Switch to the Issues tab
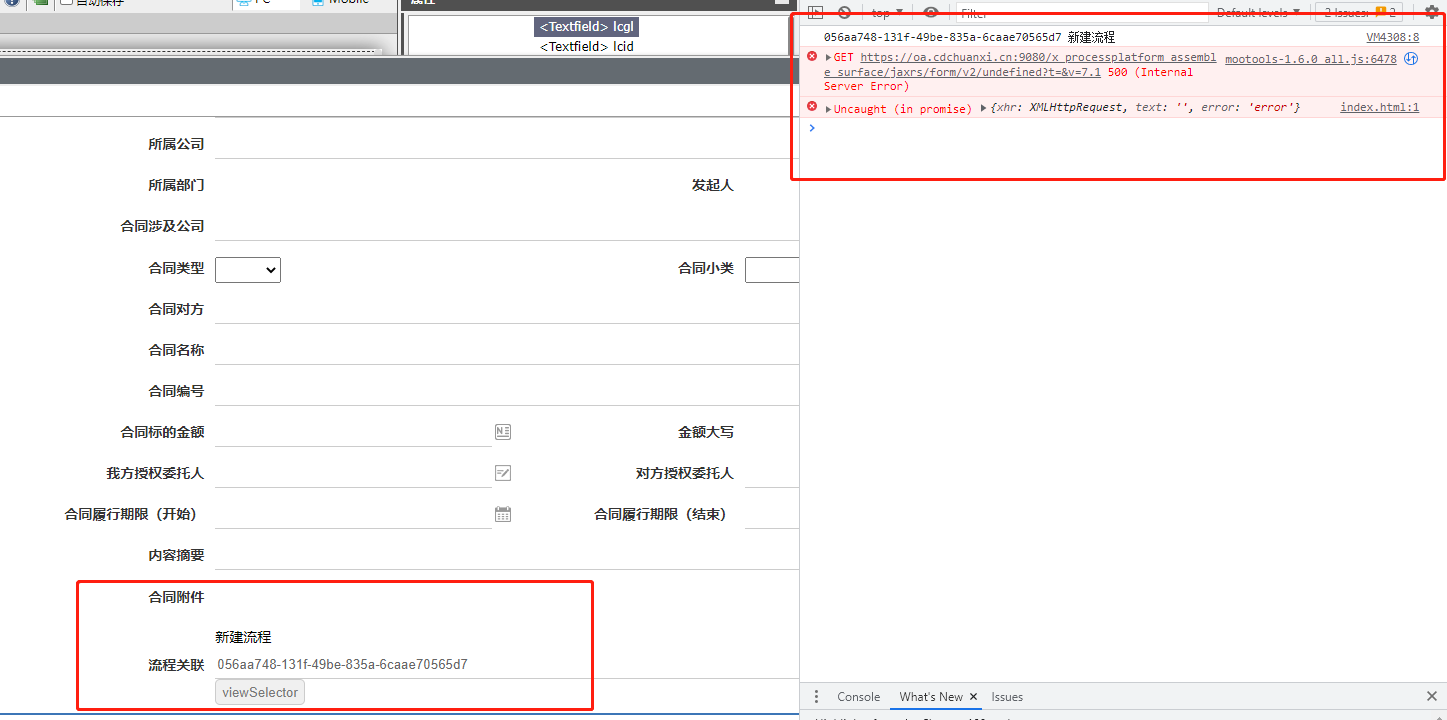Screen dimensions: 1447x720 click(1006, 696)
